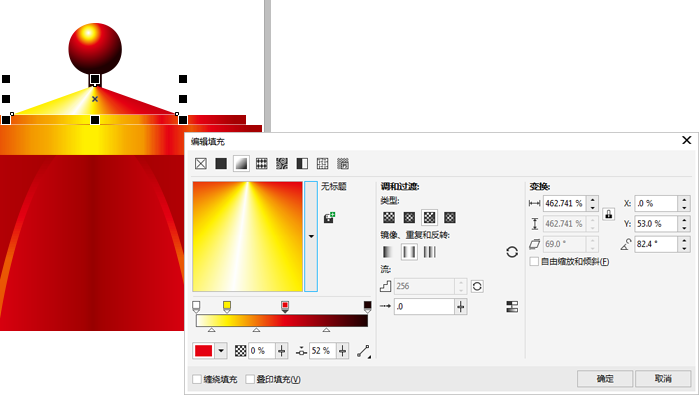Open the acceleration slider plus button
This screenshot has width=700, height=400.
461,307
